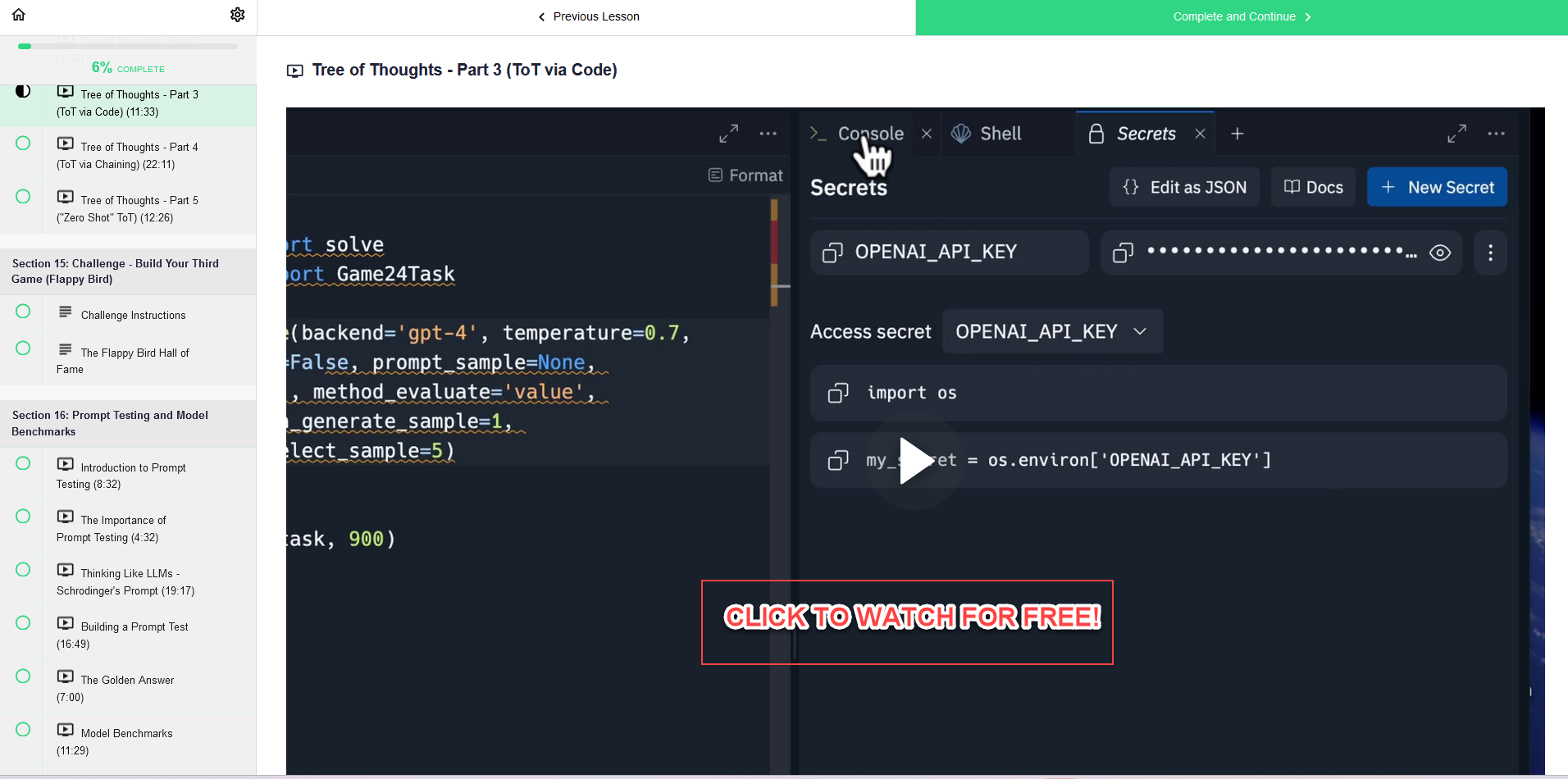Open Access secret OPENAI_API_KEY dropdown
Screen dimensions: 1568x779
point(1053,331)
